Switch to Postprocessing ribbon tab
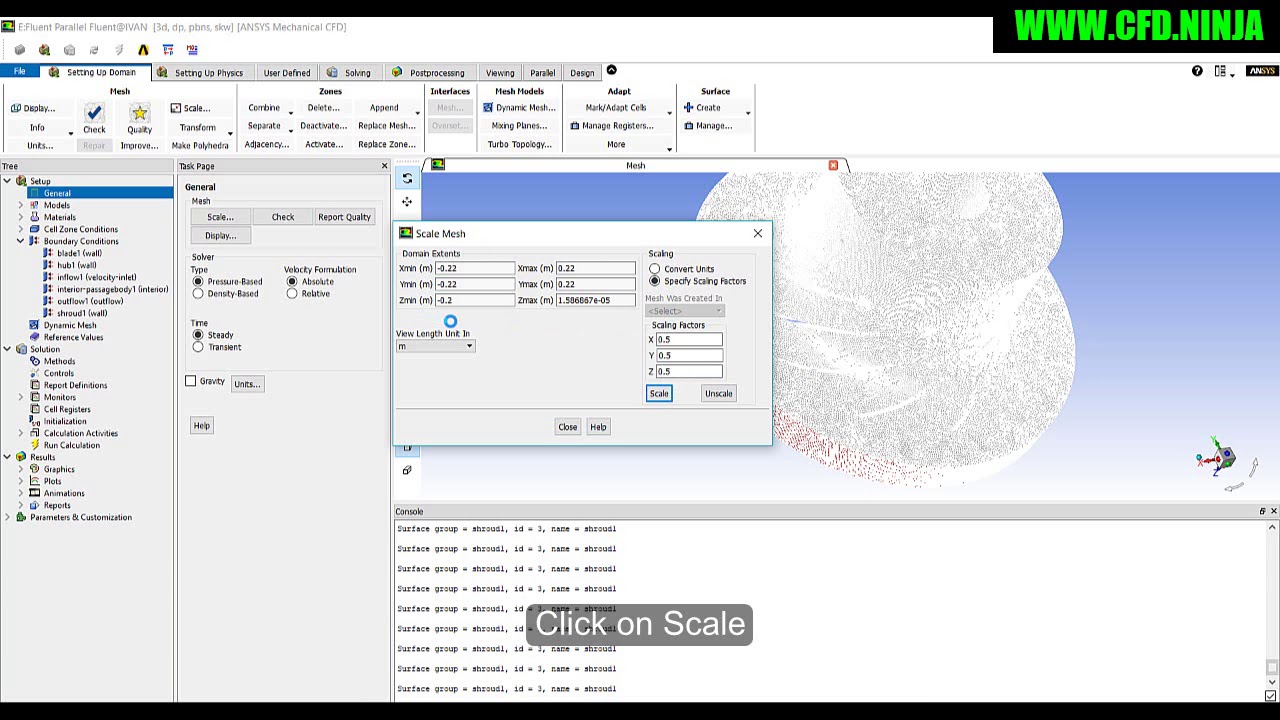The width and height of the screenshot is (1280, 720). pyautogui.click(x=428, y=72)
